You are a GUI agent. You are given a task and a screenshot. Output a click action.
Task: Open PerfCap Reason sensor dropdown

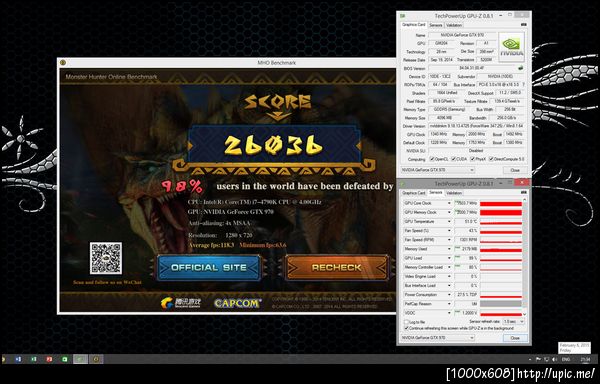tap(449, 304)
